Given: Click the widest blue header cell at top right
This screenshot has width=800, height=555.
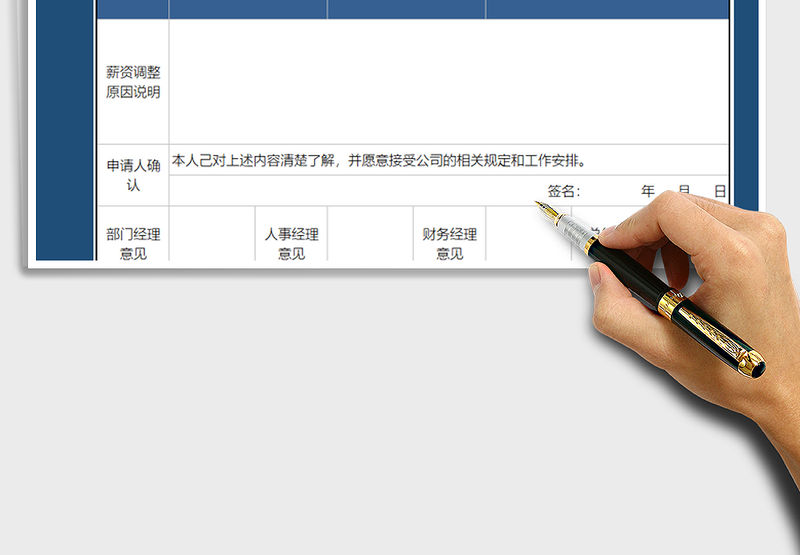Looking at the screenshot, I should pyautogui.click(x=607, y=9).
